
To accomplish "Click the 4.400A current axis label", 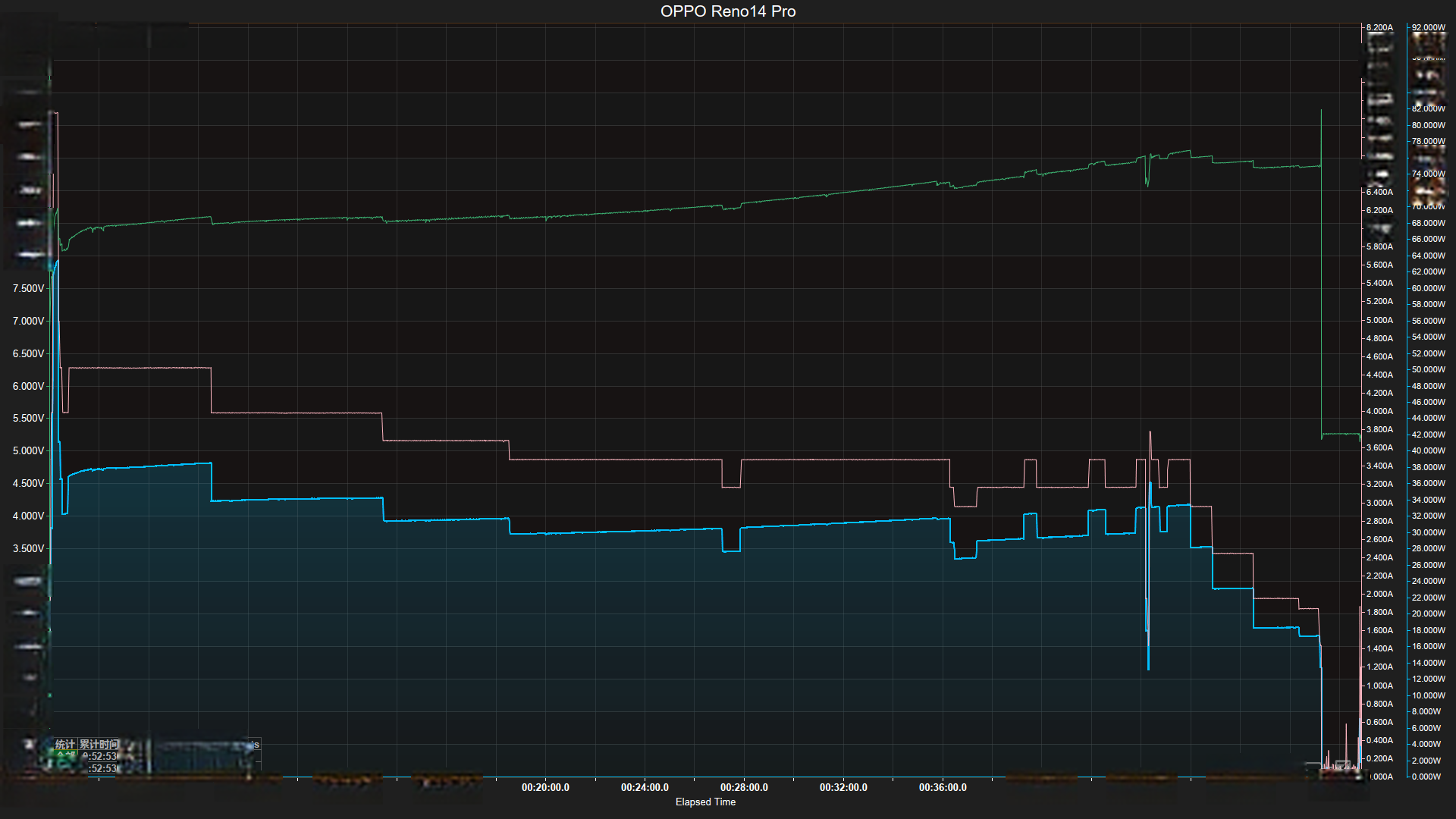I will [1379, 375].
